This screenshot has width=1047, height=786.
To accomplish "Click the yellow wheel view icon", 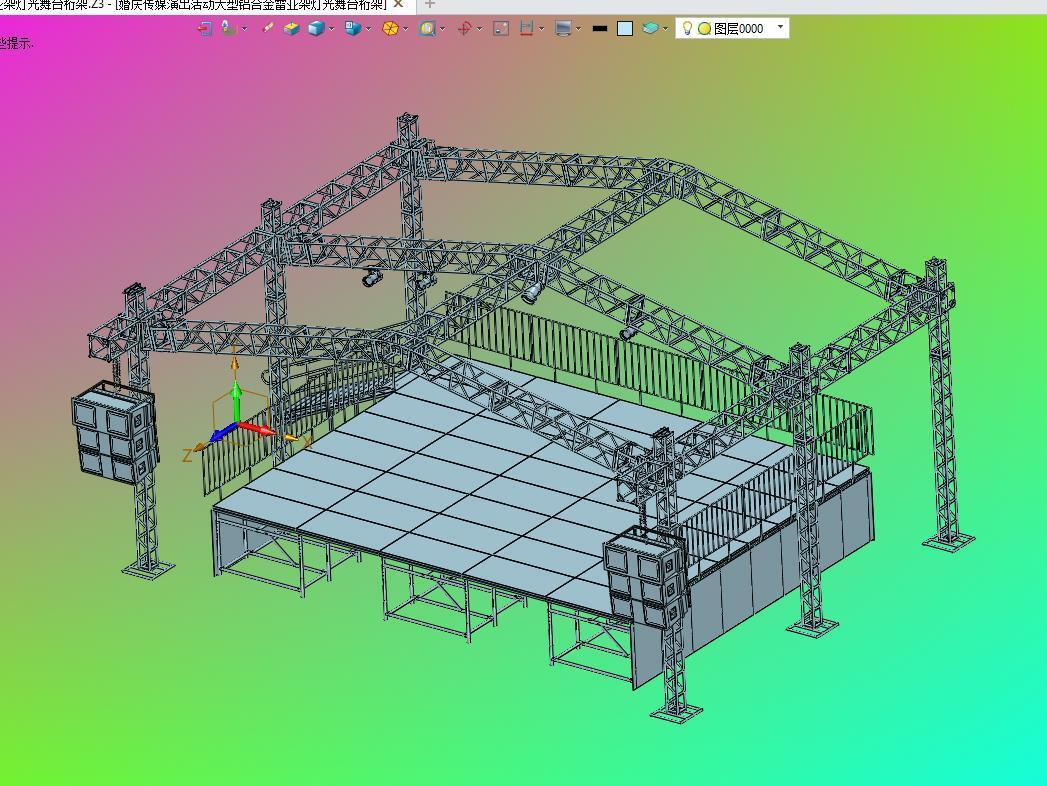I will (390, 28).
